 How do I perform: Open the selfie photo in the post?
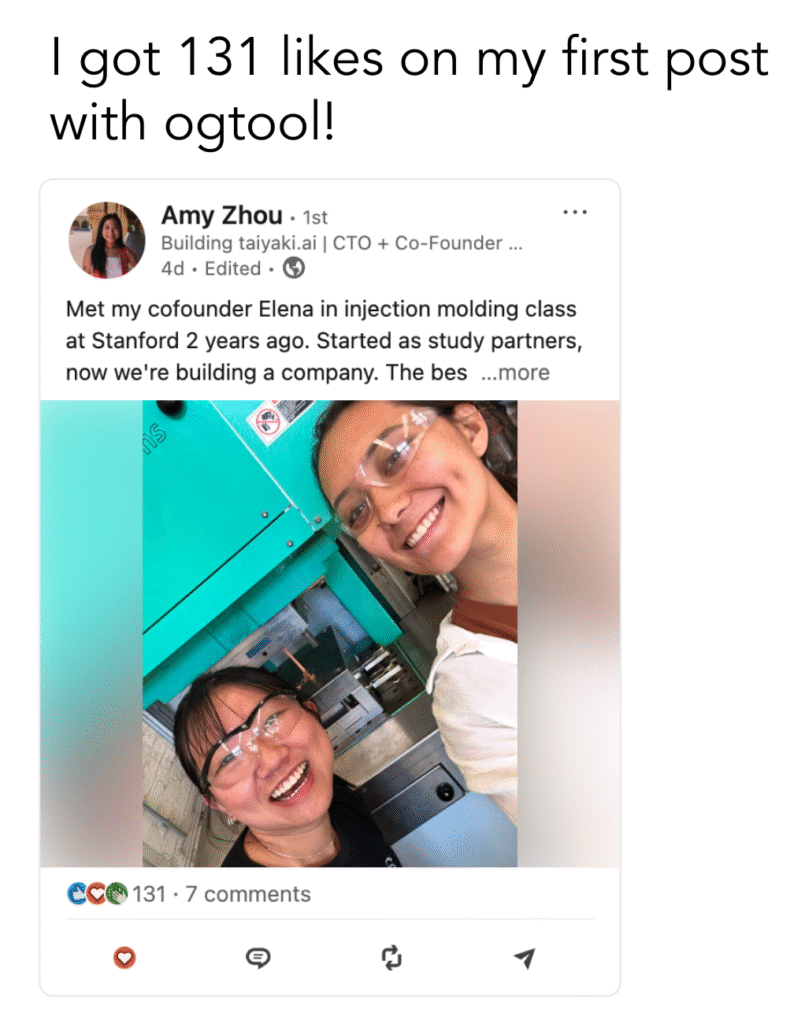click(x=330, y=633)
